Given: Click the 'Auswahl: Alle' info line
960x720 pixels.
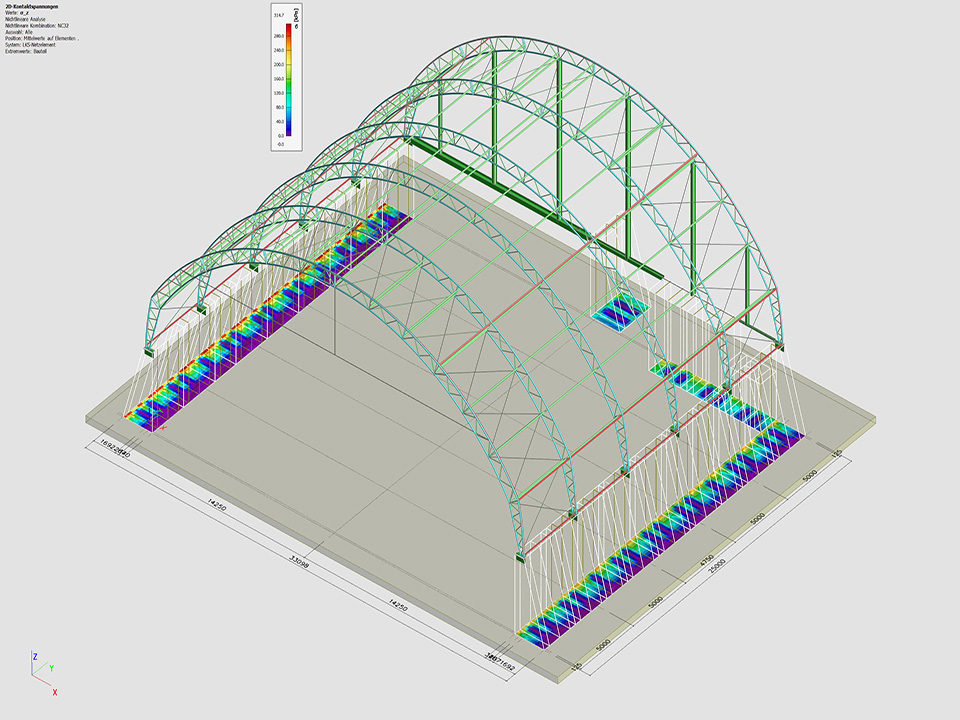Looking at the screenshot, I should pyautogui.click(x=20, y=32).
